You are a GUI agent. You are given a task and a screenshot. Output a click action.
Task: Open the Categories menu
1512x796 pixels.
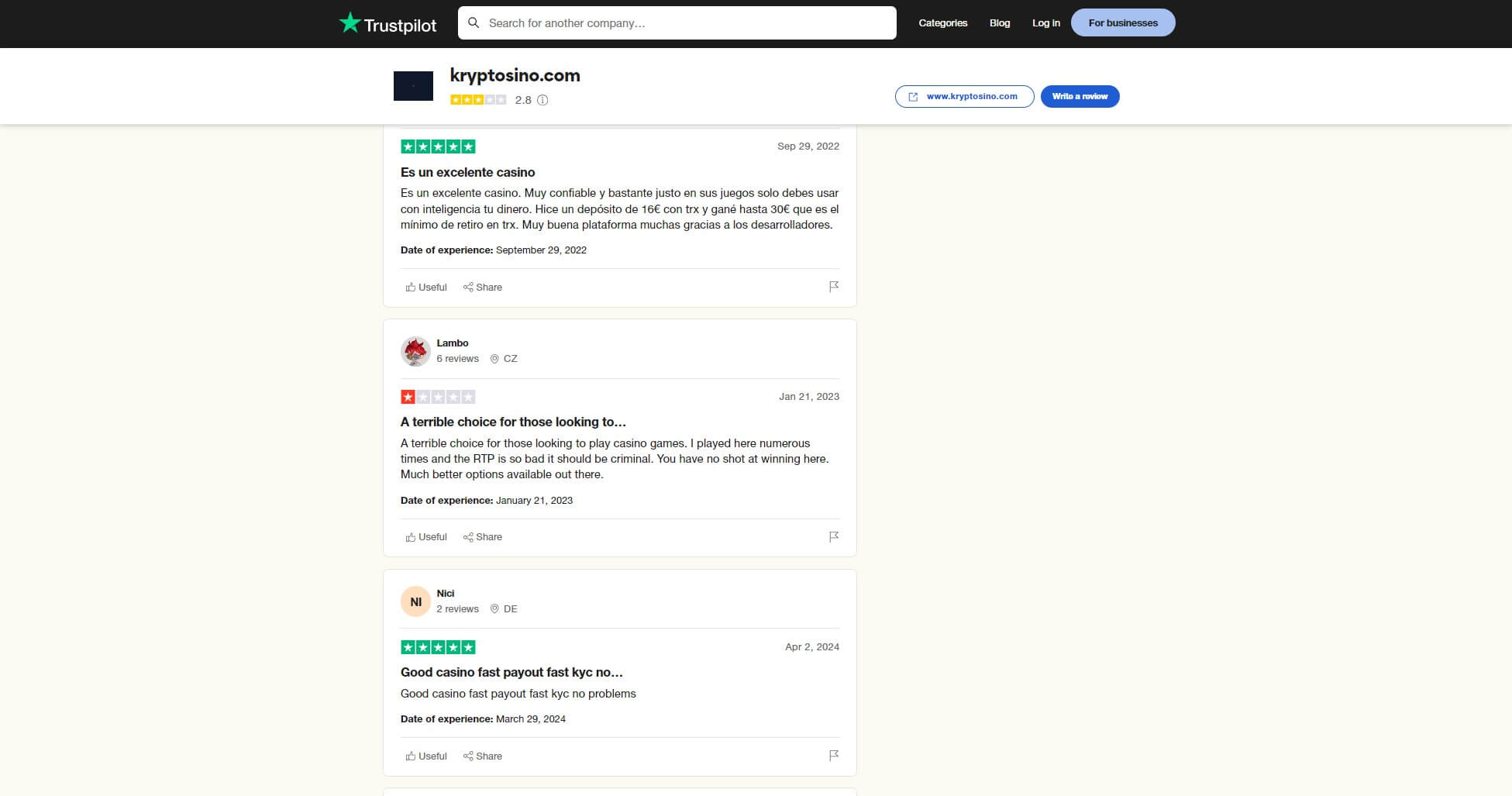coord(942,22)
